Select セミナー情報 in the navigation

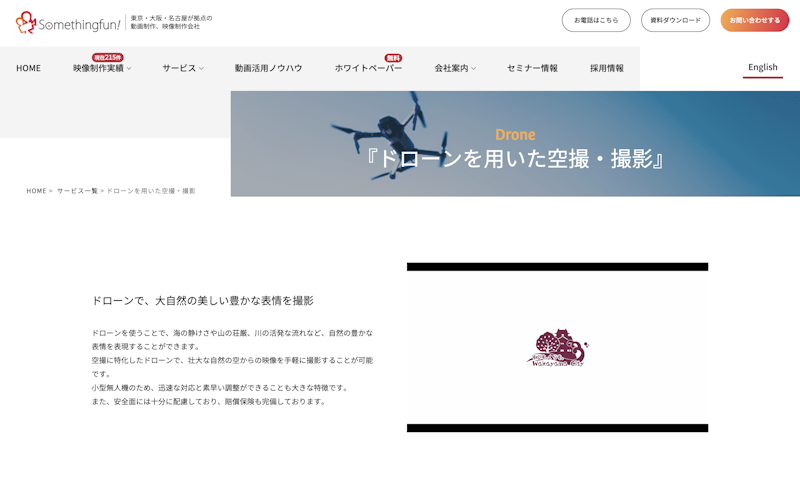(532, 68)
